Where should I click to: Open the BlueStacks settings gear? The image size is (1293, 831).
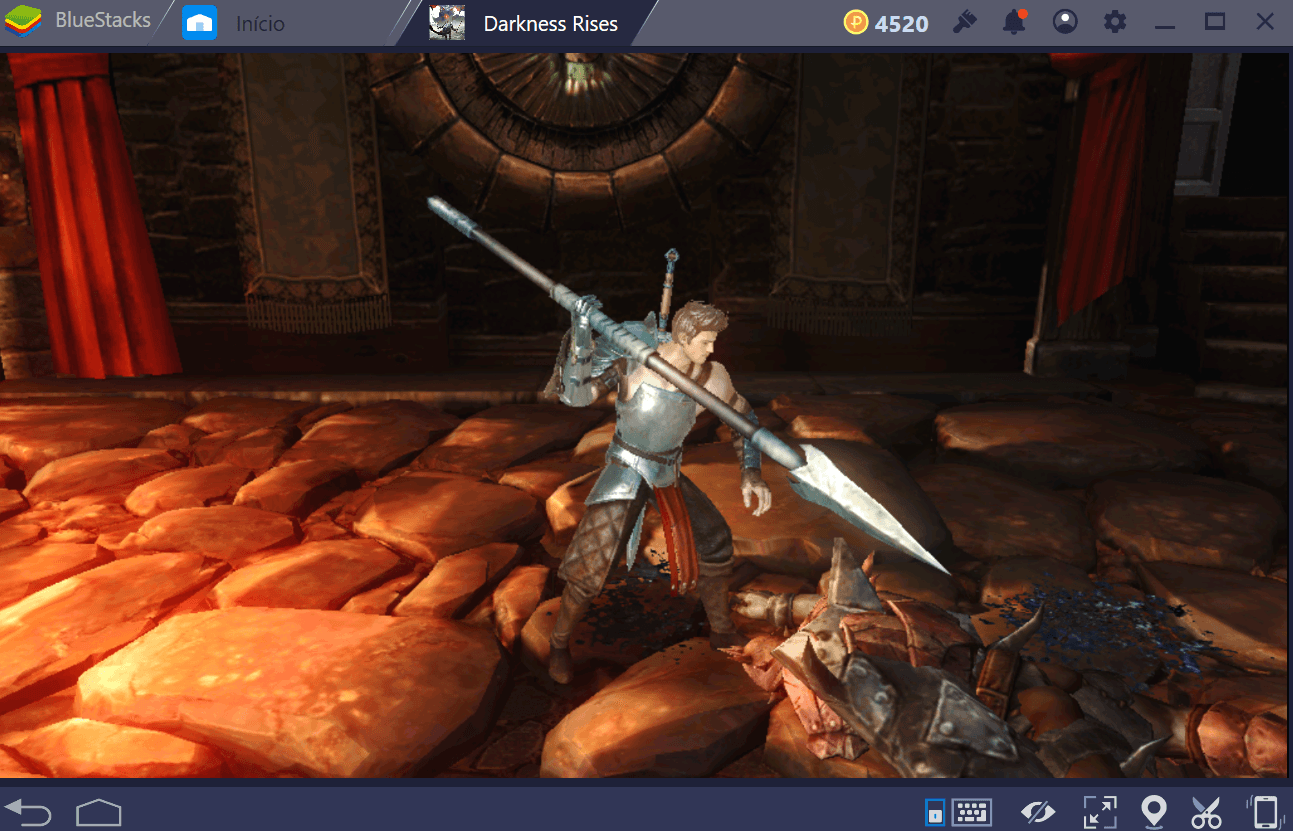(1114, 22)
